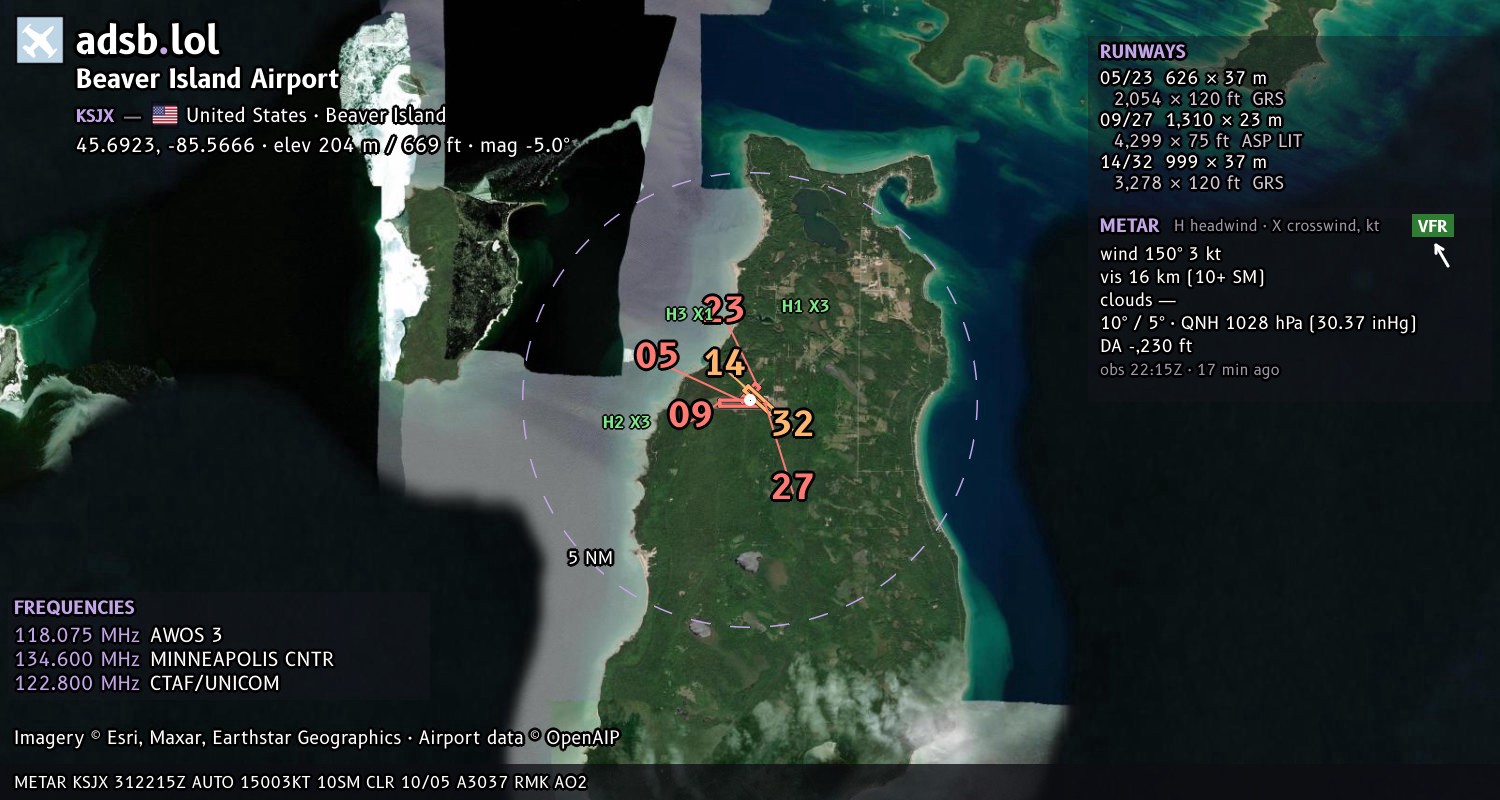Select the FREQUENCIES panel heading
This screenshot has height=800, width=1500.
(x=74, y=608)
